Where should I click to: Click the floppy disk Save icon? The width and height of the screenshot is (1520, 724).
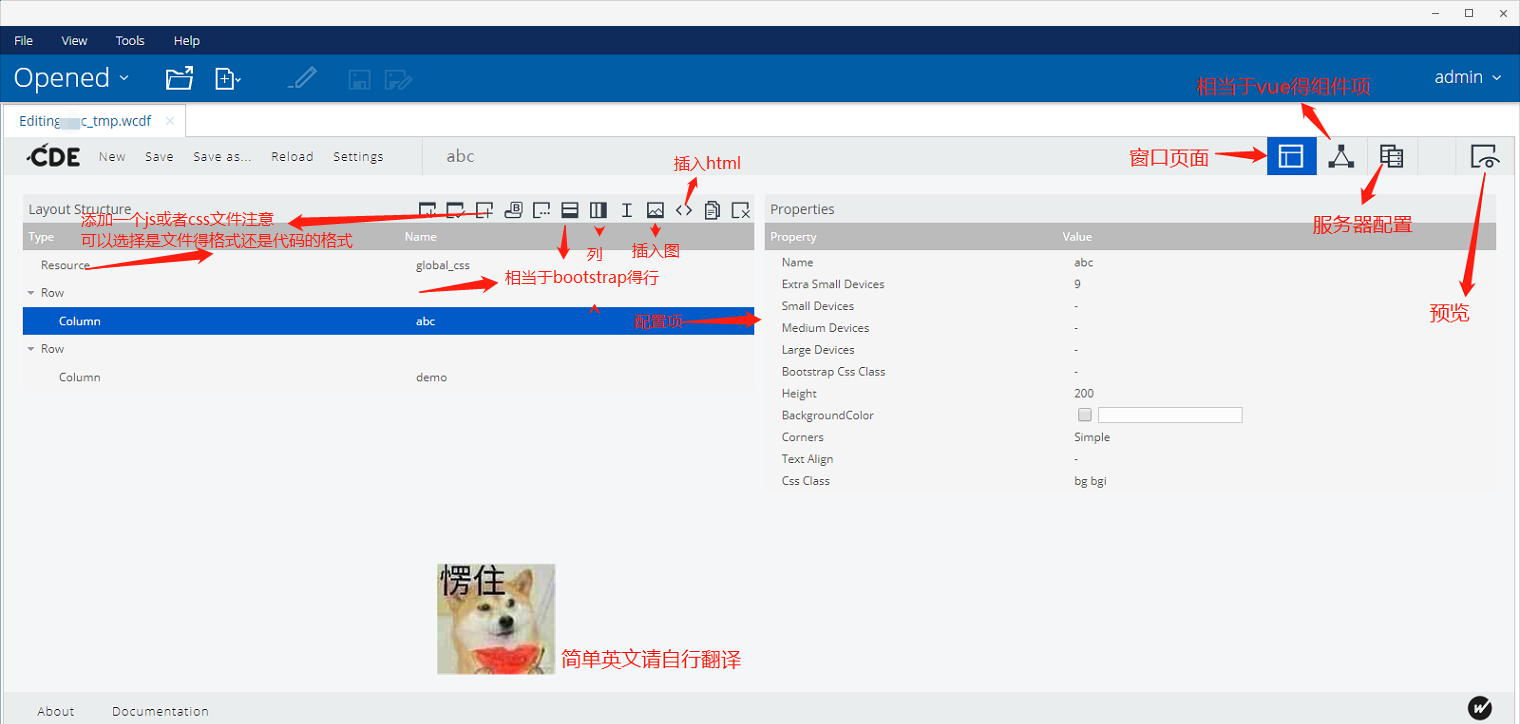(x=359, y=79)
